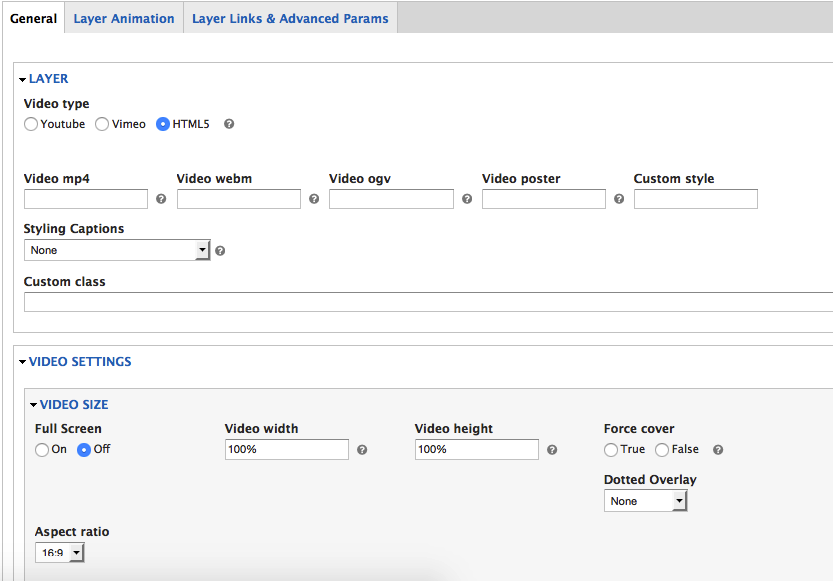The image size is (833, 581).
Task: Open the Aspect ratio dropdown
Action: (x=60, y=553)
